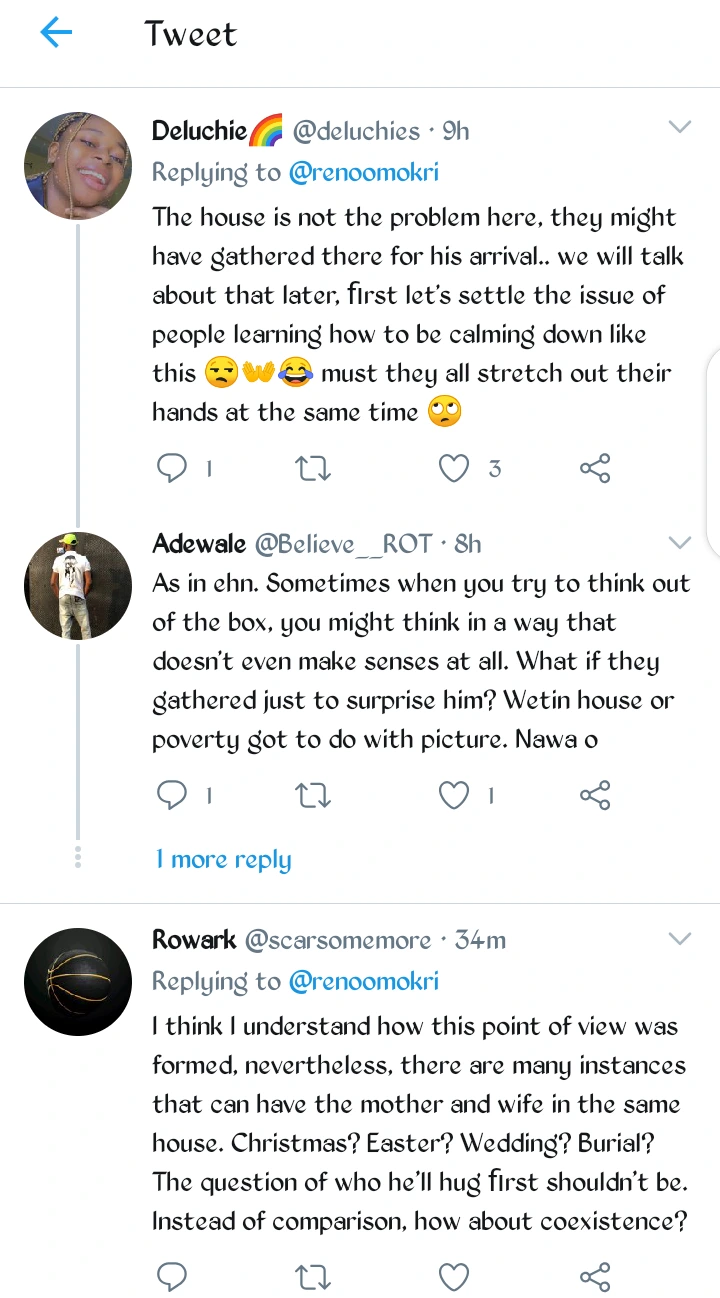This screenshot has height=1298, width=720.
Task: Like Deluchie's tweet with the heart
Action: coord(455,468)
